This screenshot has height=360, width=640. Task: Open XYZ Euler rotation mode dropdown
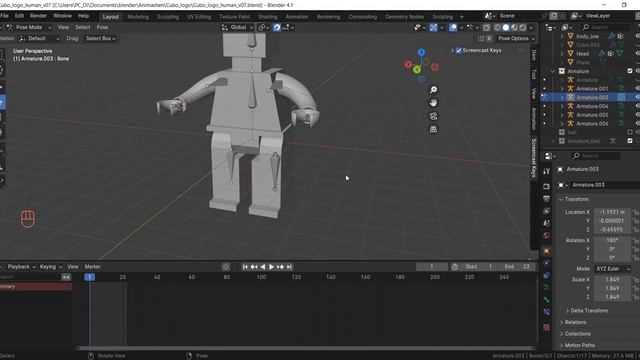click(612, 269)
